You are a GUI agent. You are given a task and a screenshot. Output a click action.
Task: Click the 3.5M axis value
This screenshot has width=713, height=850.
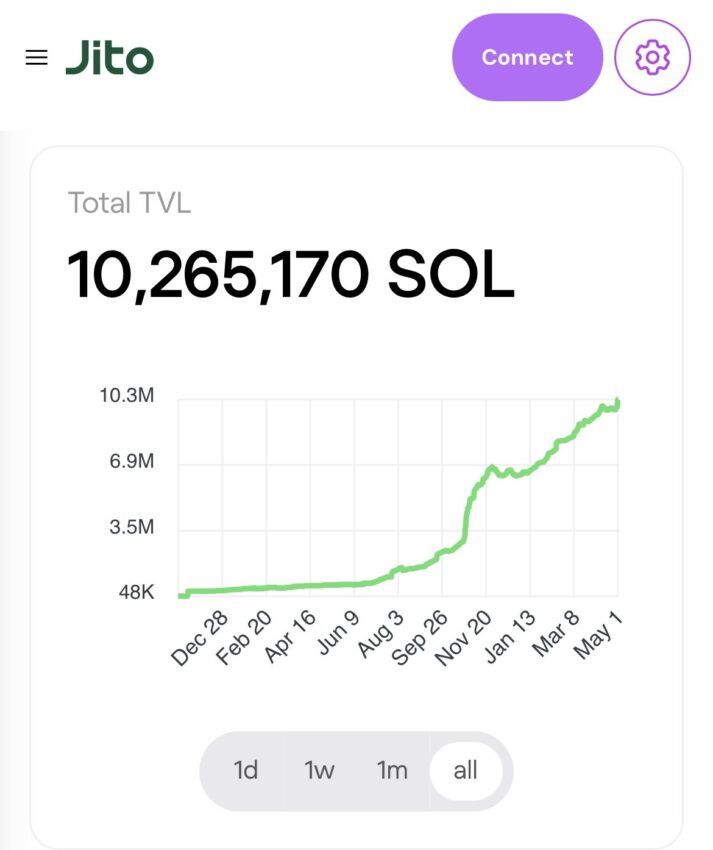[x=131, y=527]
